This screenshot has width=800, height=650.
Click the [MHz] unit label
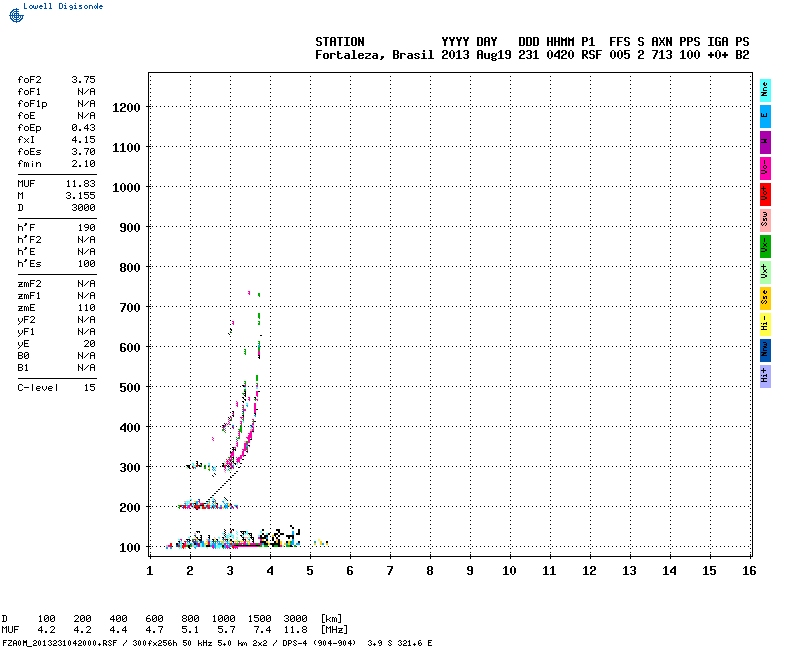point(334,630)
